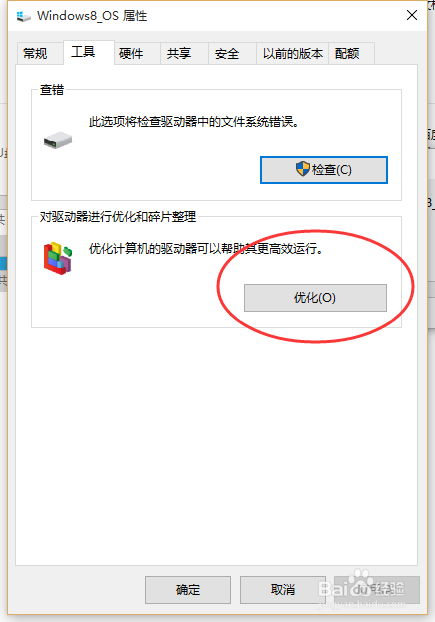Click the 检查(C) button
This screenshot has height=622, width=435.
click(324, 170)
